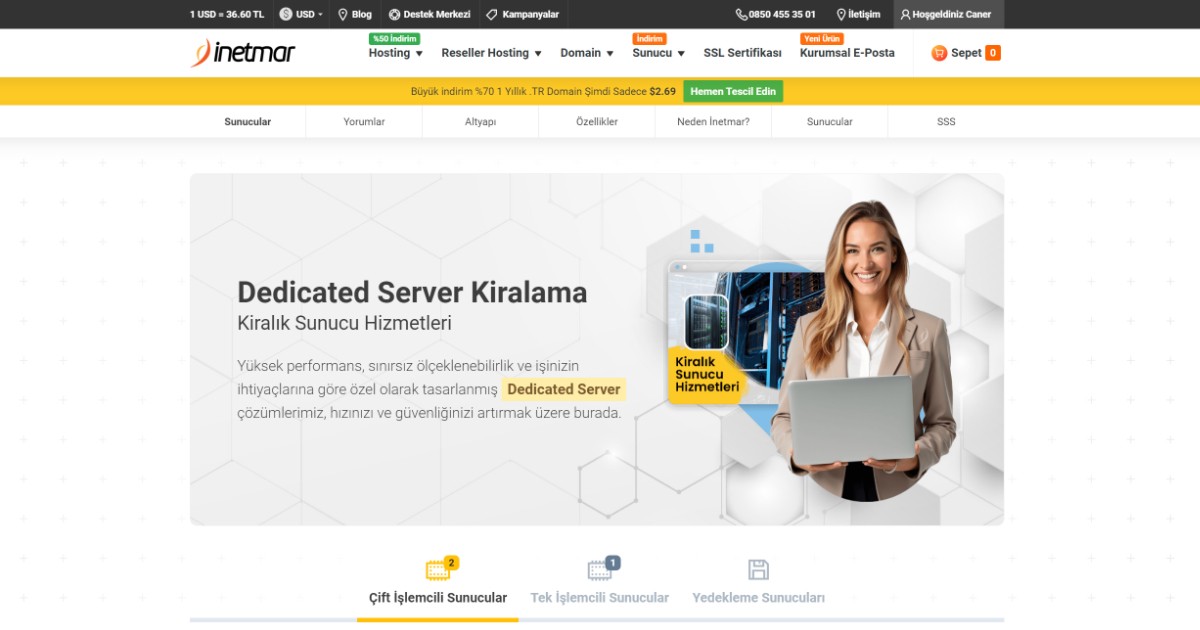Expand the Sunucu menu

click(x=659, y=53)
